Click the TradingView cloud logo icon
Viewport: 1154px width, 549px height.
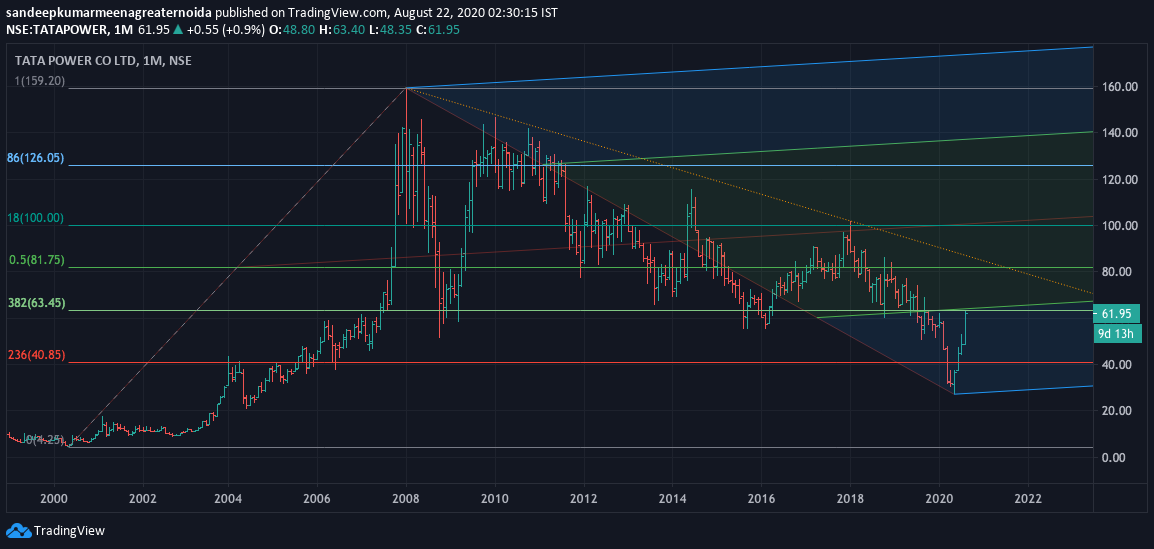[18, 531]
